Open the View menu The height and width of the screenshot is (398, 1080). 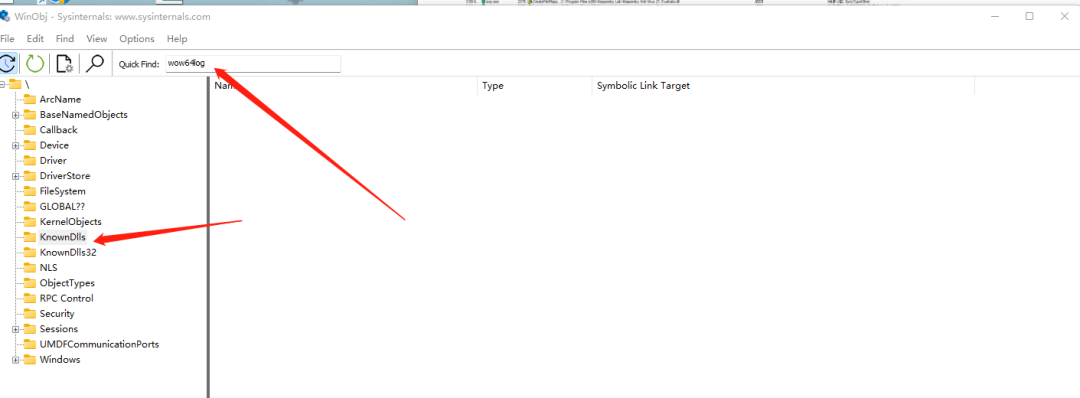(97, 39)
